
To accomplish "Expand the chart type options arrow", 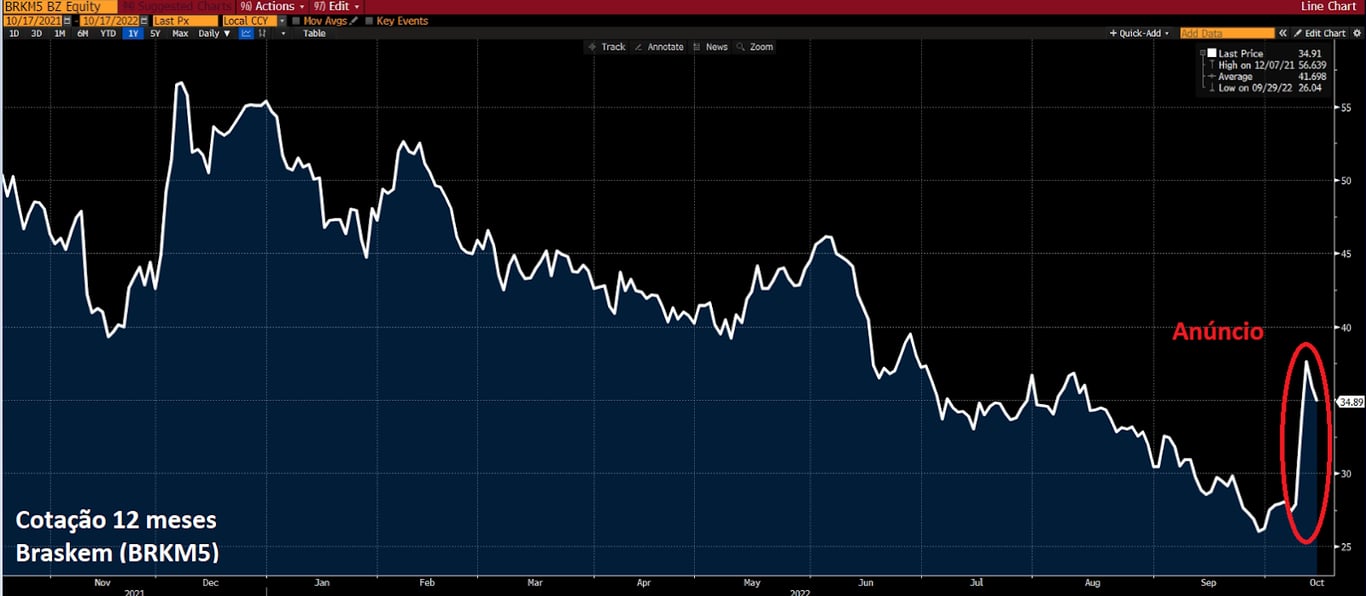I will (x=283, y=33).
